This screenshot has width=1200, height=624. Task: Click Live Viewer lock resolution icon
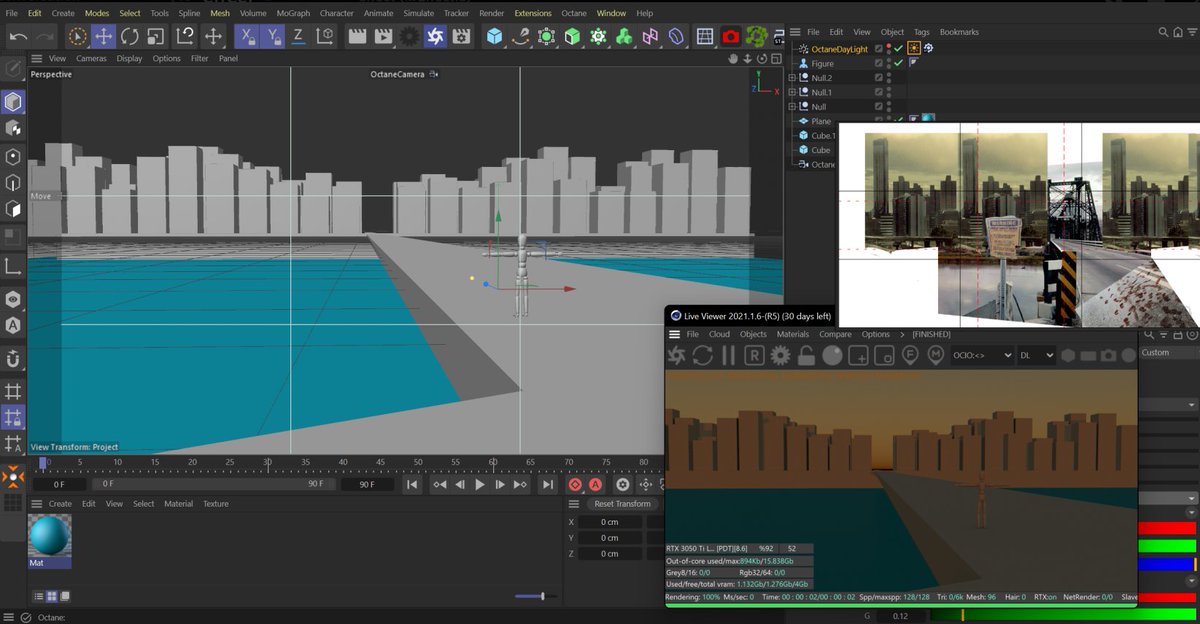806,355
